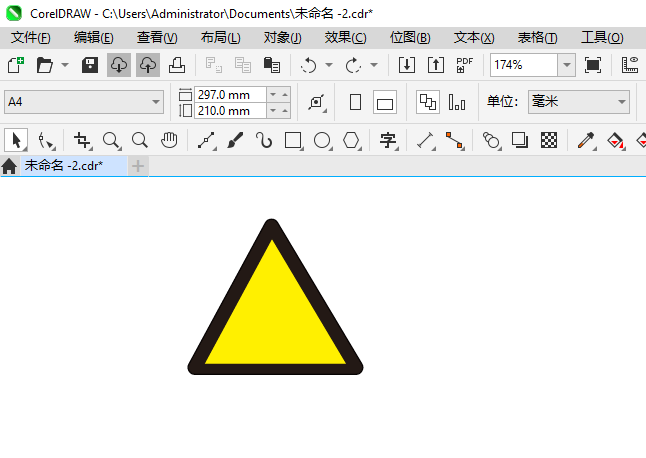Click the Export icon
The width and height of the screenshot is (646, 458).
pos(436,65)
